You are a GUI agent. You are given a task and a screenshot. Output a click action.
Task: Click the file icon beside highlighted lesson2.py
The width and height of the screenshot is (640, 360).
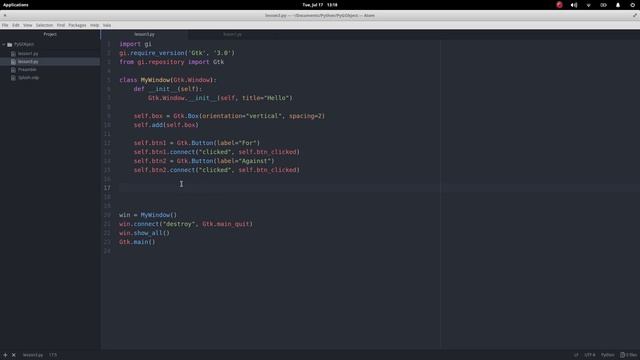13,62
